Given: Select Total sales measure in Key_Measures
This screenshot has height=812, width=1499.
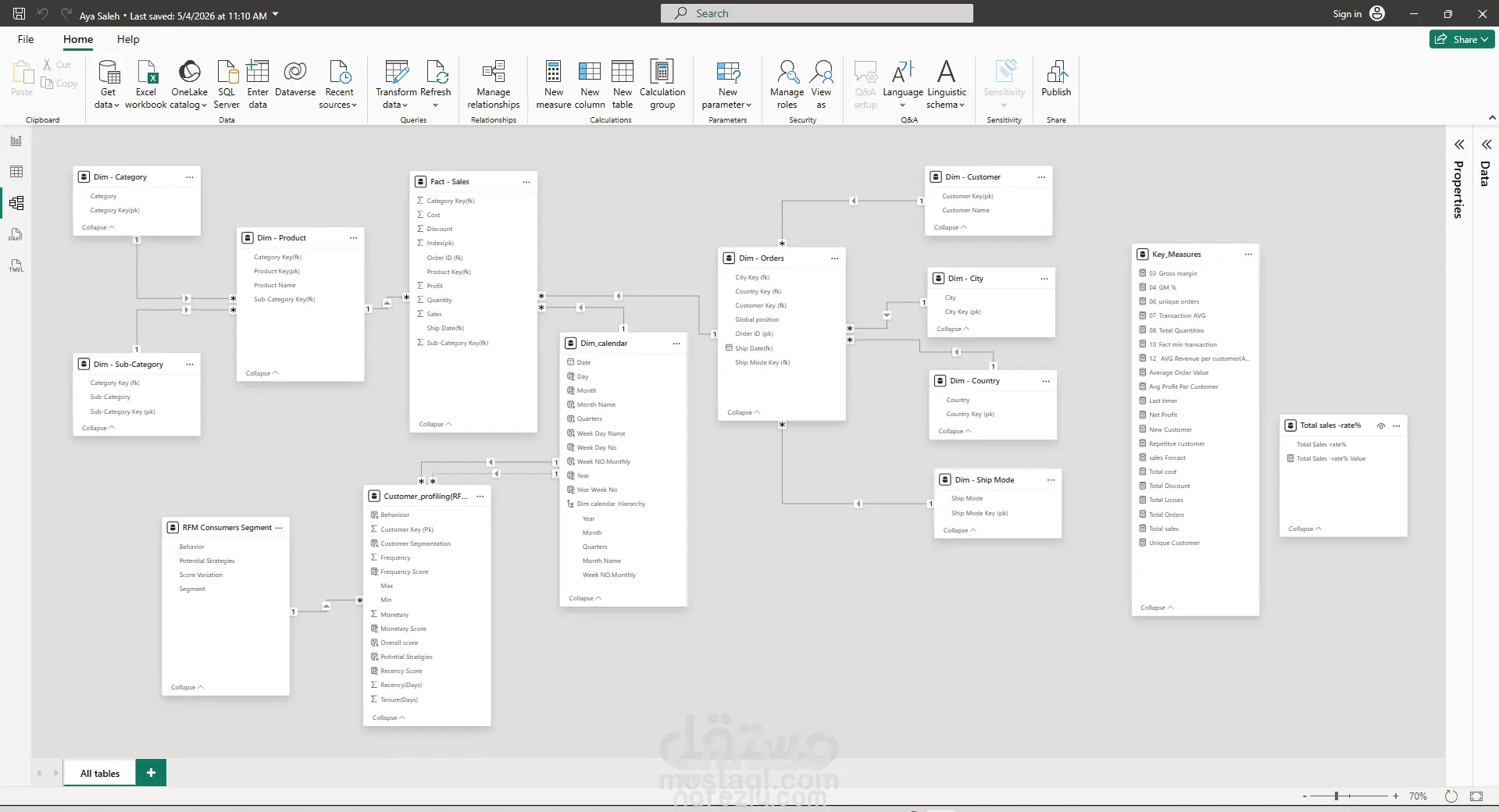Looking at the screenshot, I should 1164,529.
